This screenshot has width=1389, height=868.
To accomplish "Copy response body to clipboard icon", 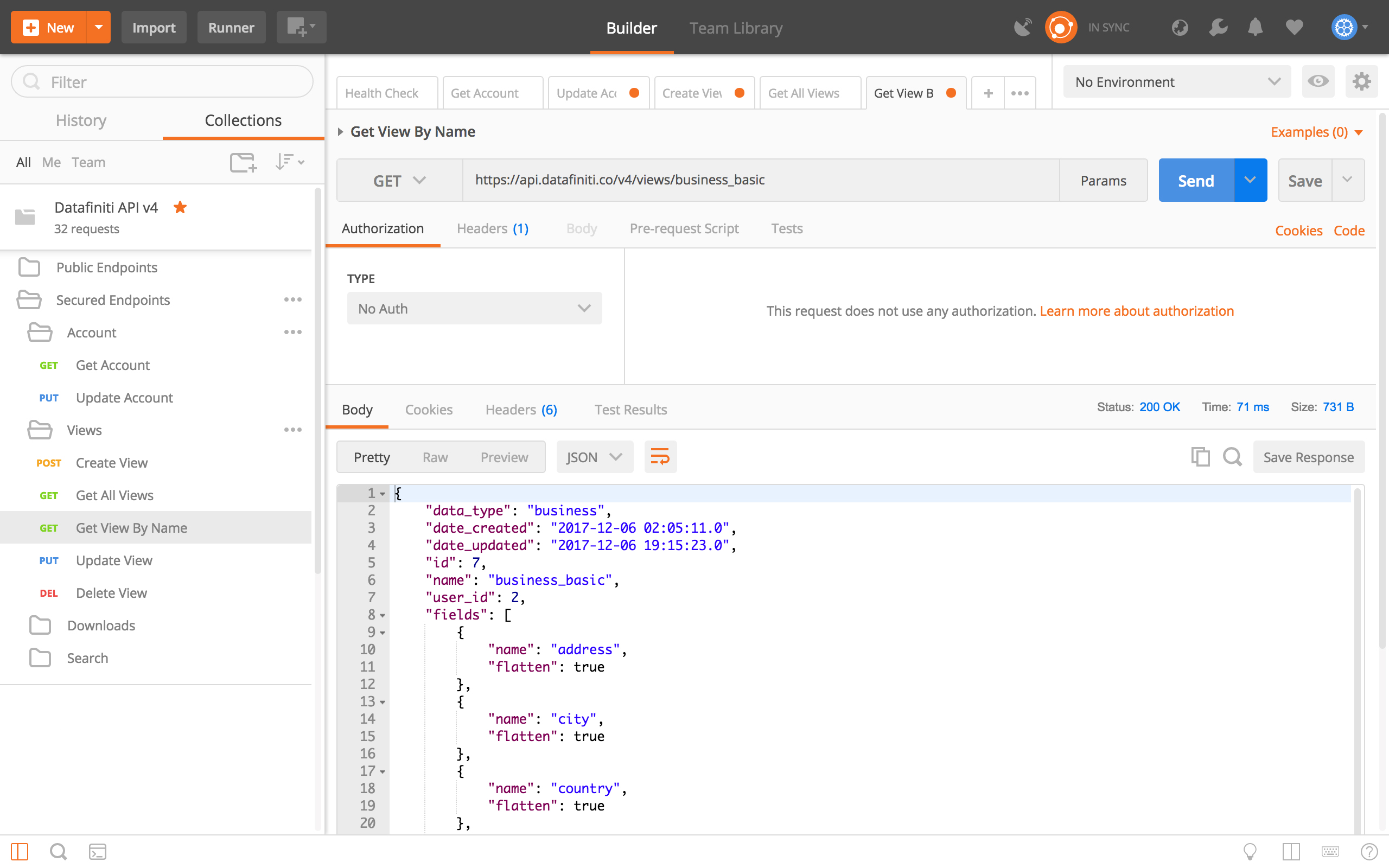I will (x=1200, y=457).
